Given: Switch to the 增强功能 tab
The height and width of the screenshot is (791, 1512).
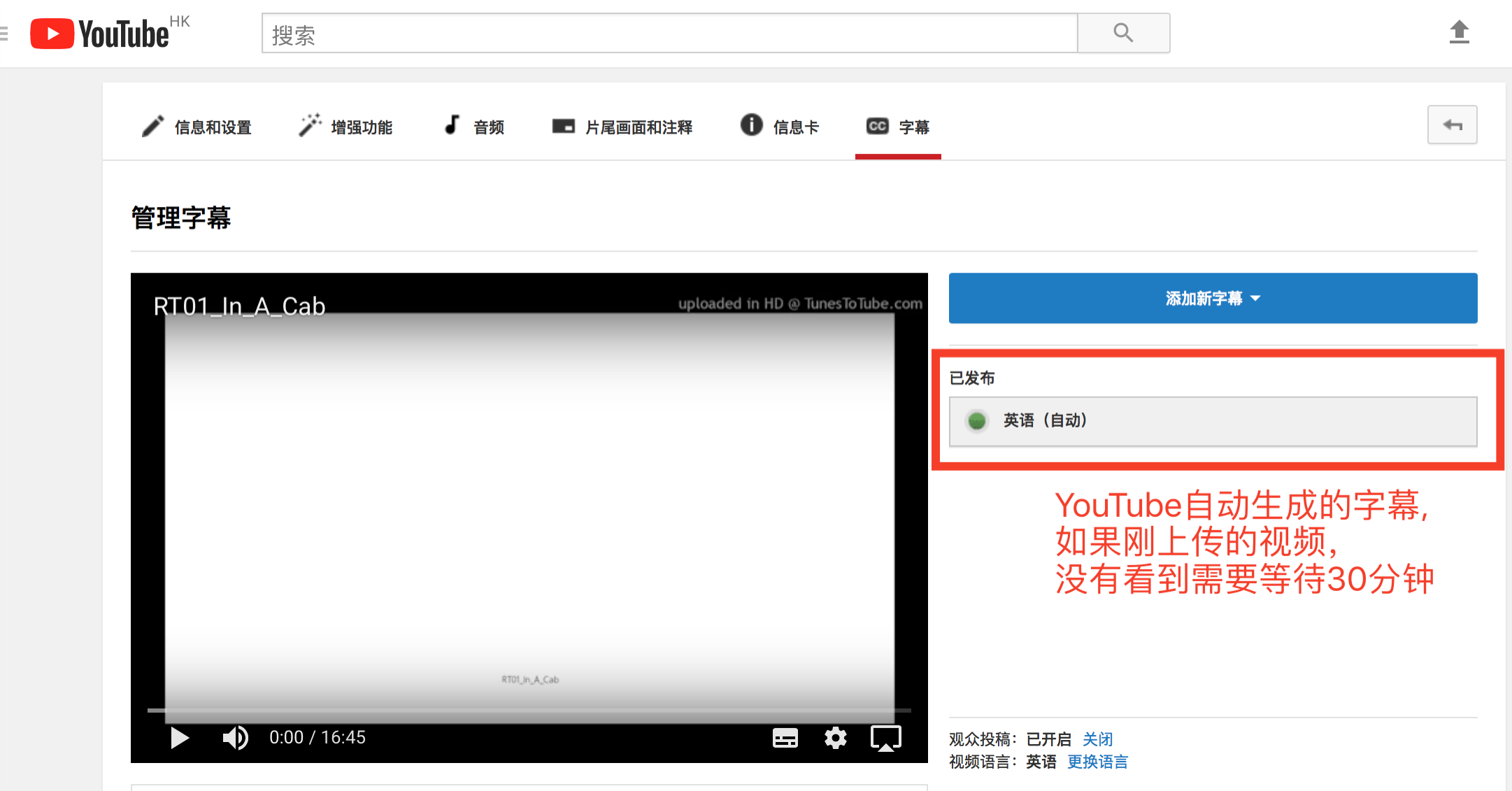Looking at the screenshot, I should (345, 127).
